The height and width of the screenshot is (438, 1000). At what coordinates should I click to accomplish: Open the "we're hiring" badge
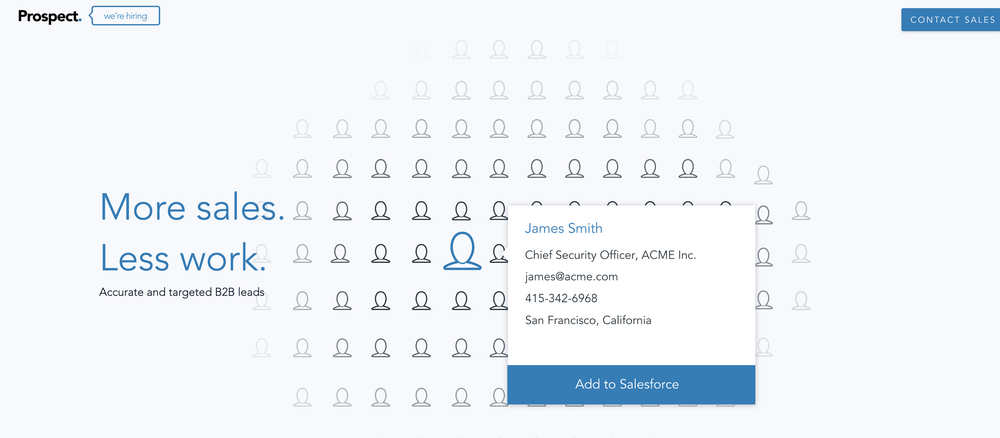pyautogui.click(x=126, y=16)
